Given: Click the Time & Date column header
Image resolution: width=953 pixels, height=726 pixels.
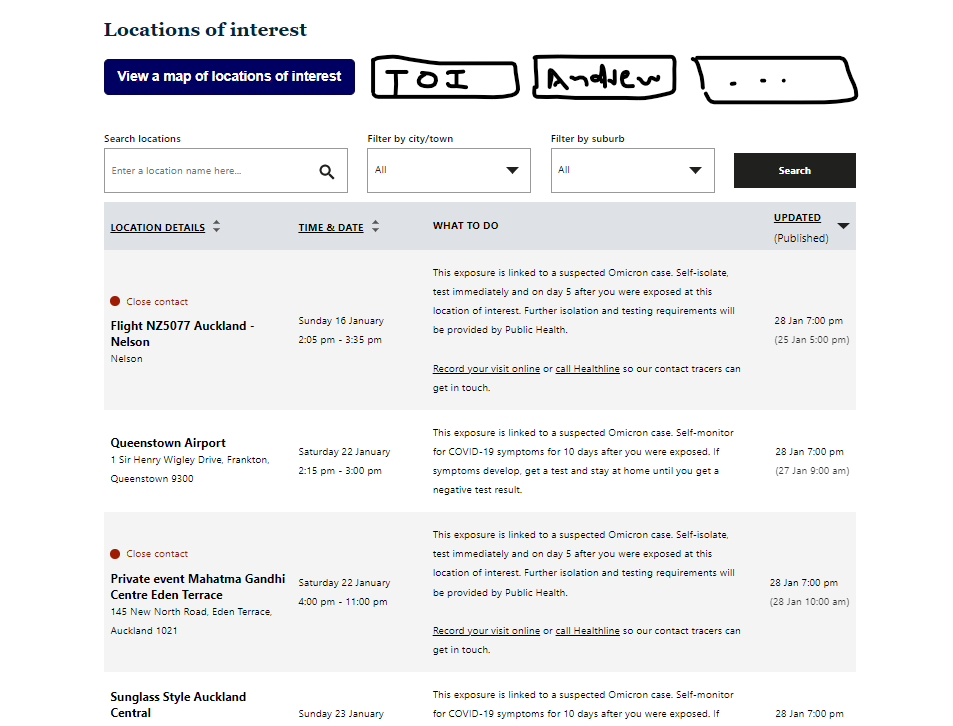Looking at the screenshot, I should tap(331, 228).
